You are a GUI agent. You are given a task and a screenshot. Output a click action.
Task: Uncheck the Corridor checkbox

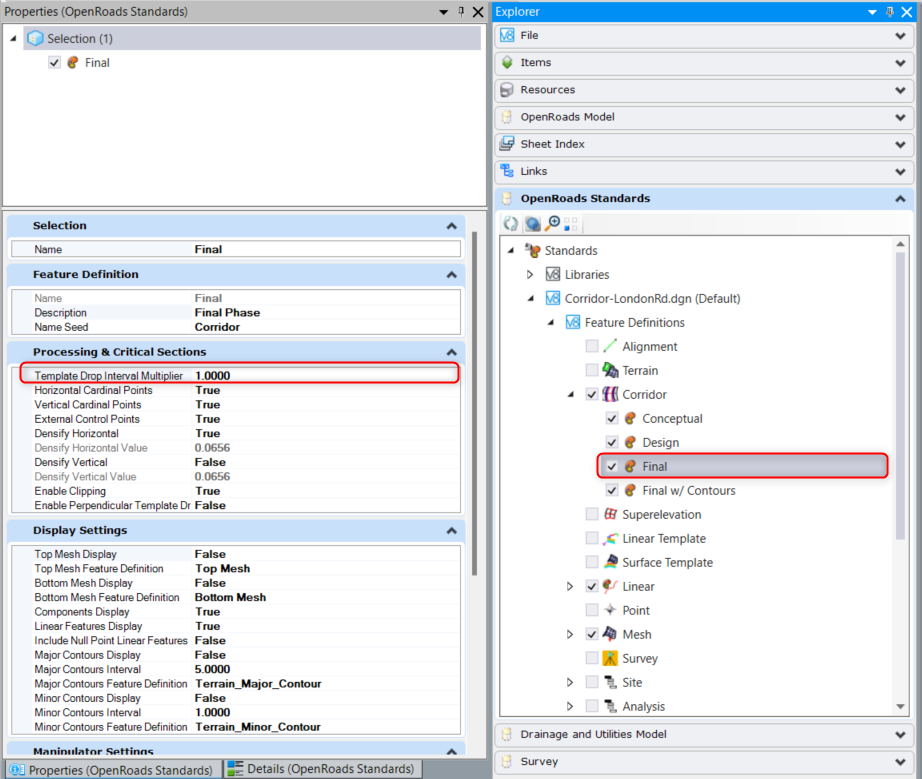click(592, 394)
